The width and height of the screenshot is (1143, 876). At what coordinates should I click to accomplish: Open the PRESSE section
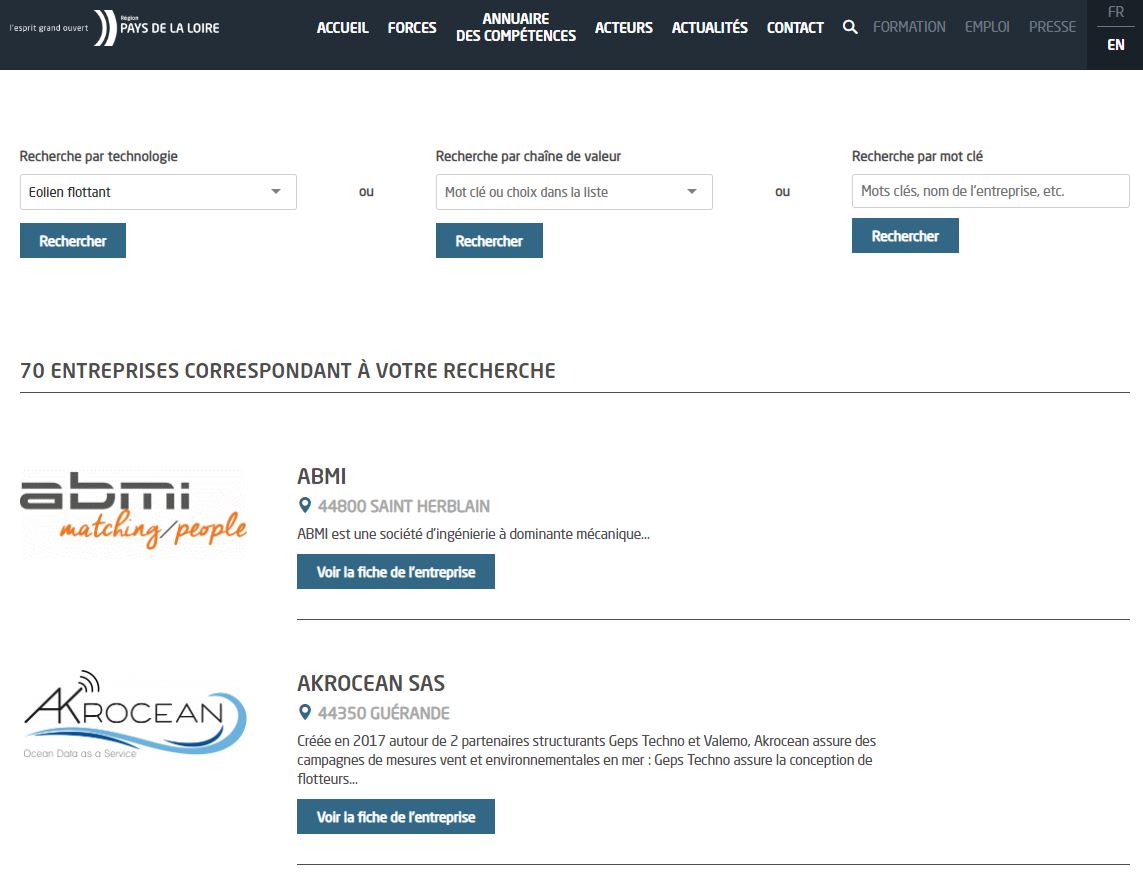[1052, 27]
